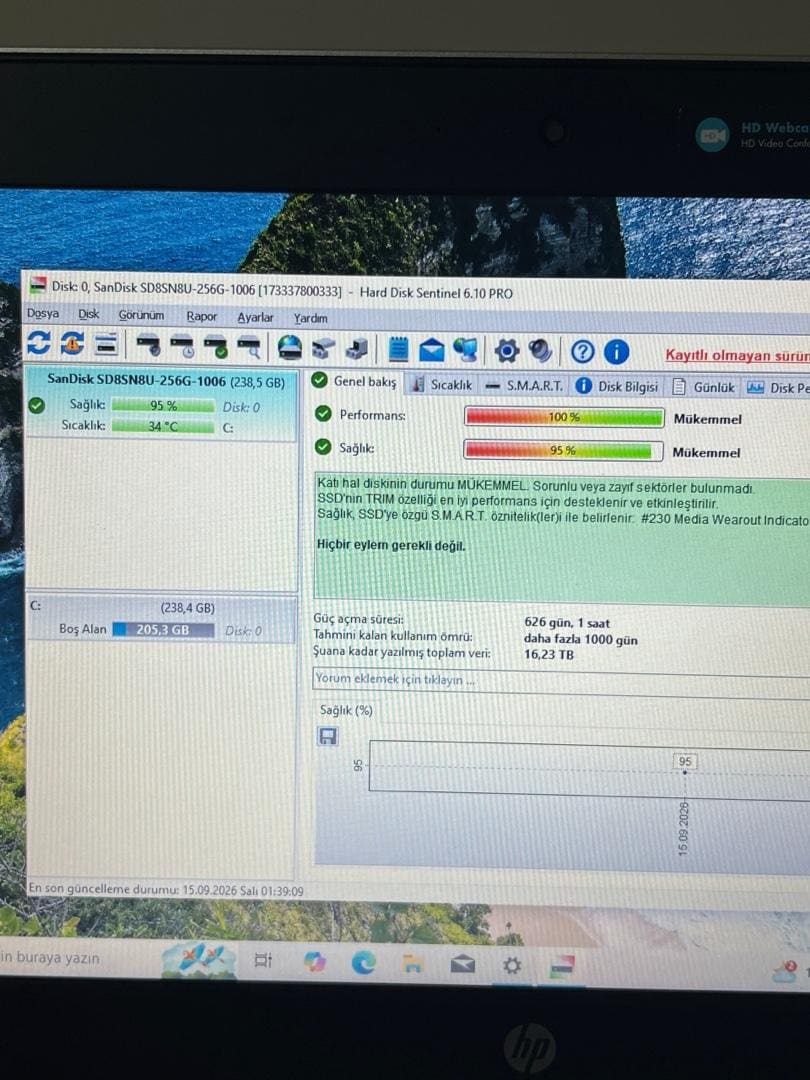810x1080 pixels.
Task: Open Microsoft Edge from the taskbar
Action: pos(363,962)
